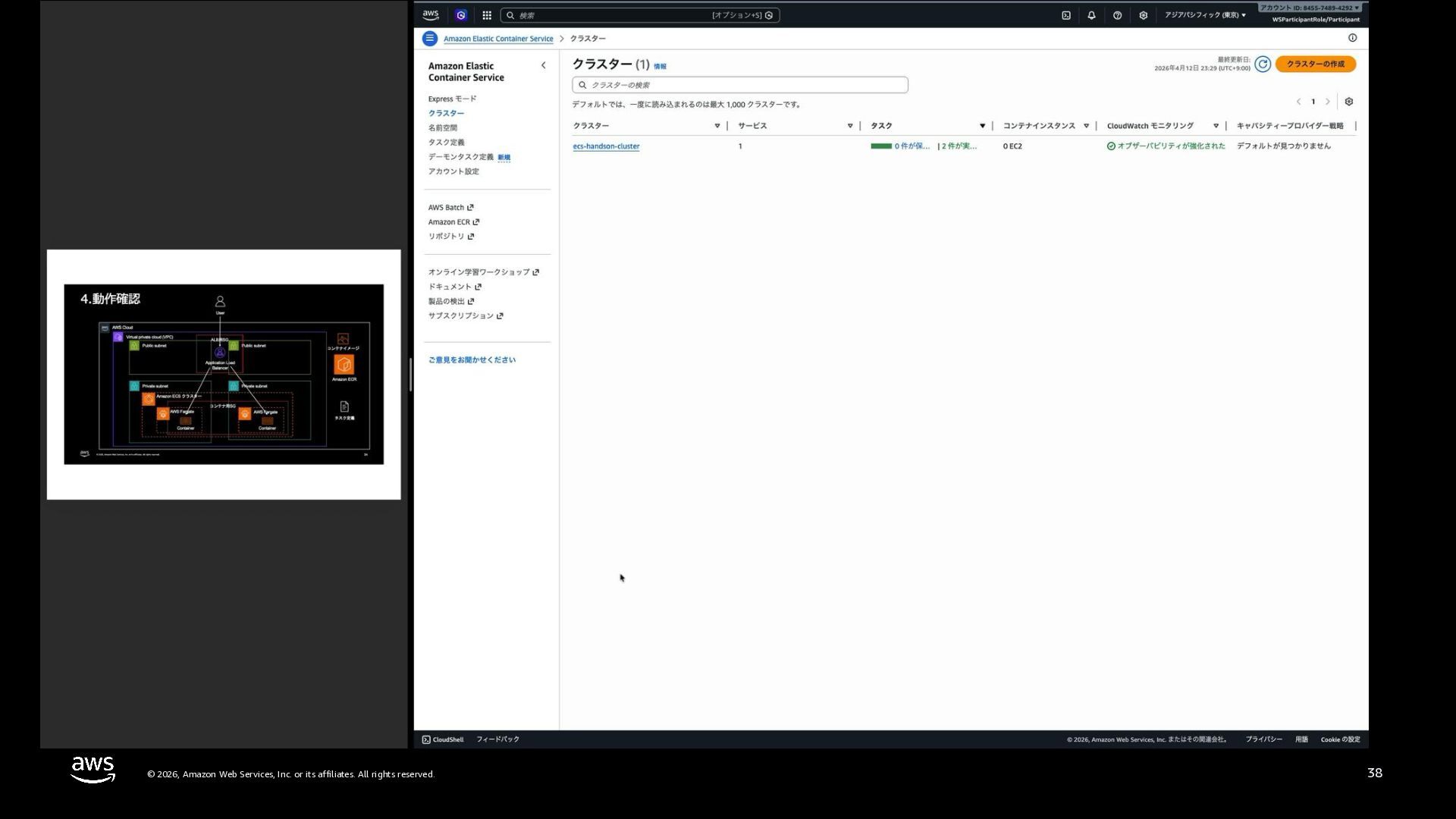Sort by the タスク column arrow

click(982, 126)
